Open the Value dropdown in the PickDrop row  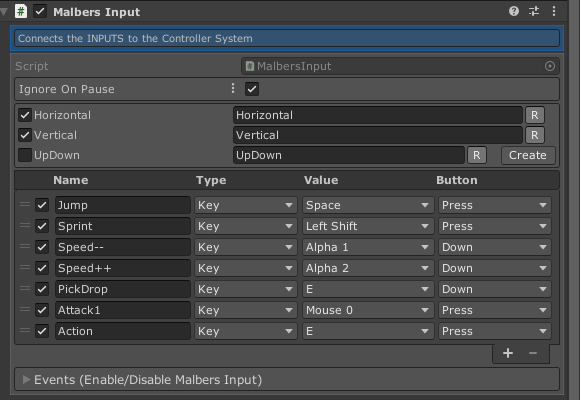[x=368, y=289]
